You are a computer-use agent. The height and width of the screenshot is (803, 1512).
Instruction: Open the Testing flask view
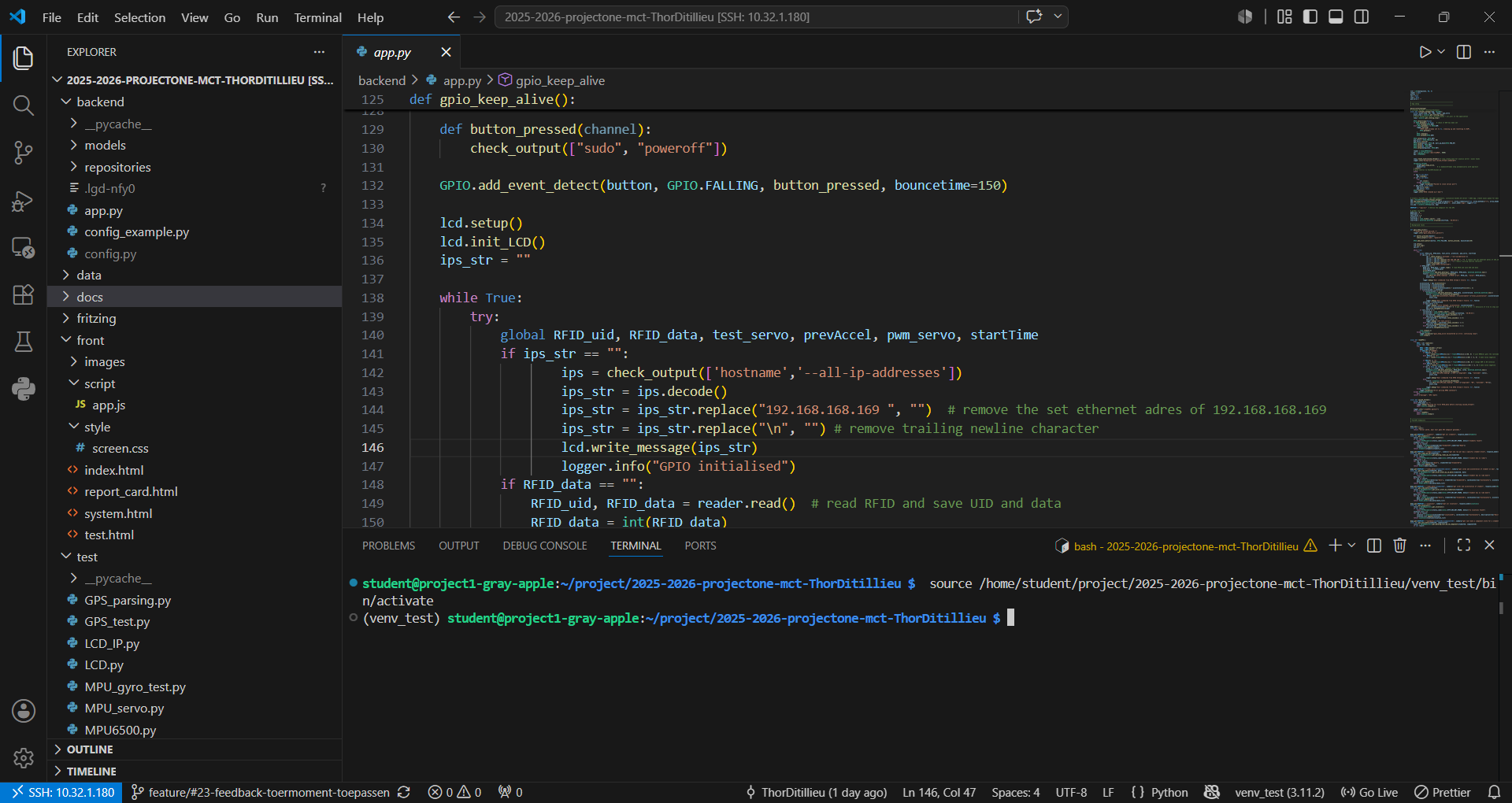click(23, 342)
